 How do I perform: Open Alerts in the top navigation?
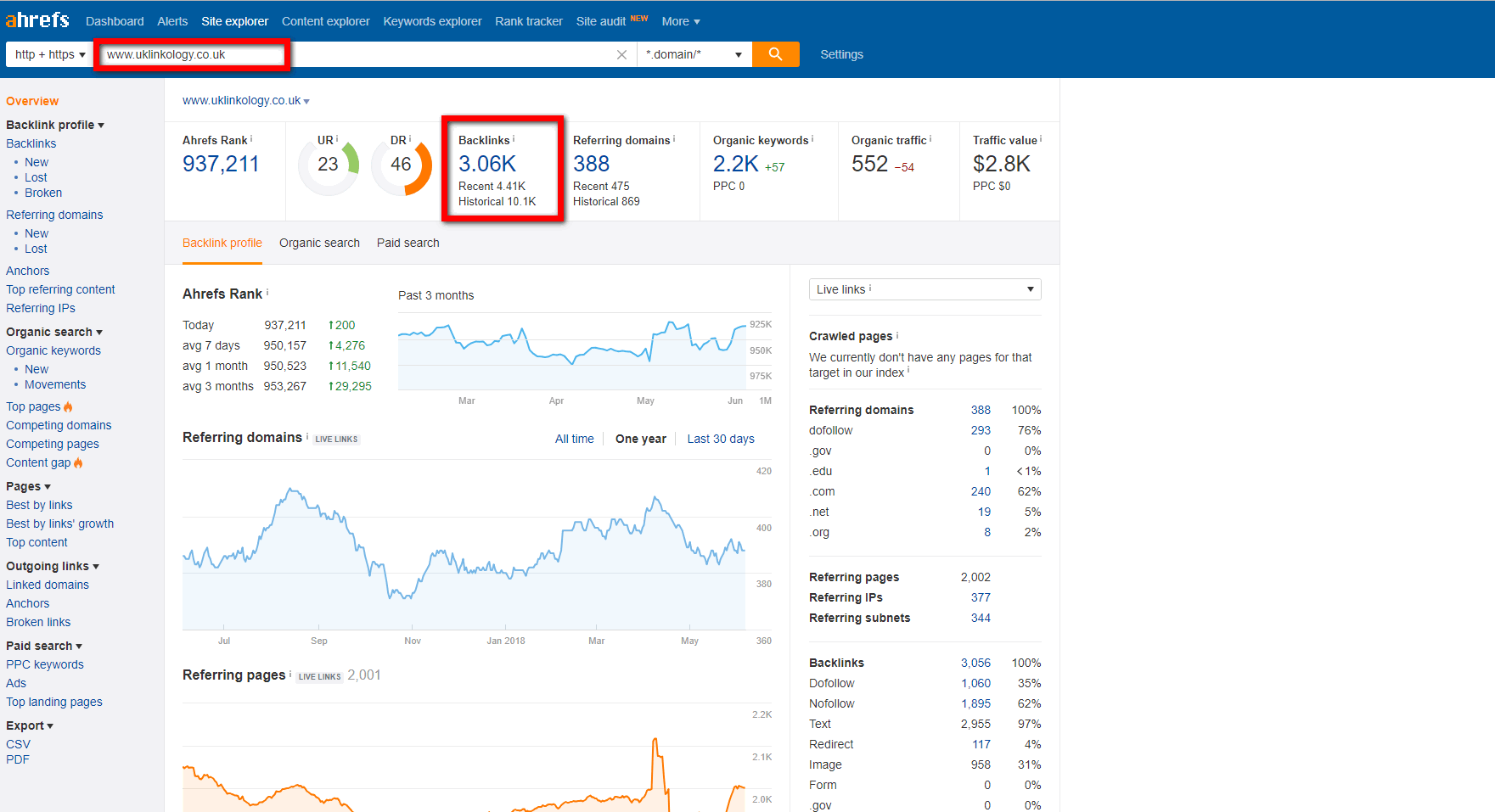172,21
